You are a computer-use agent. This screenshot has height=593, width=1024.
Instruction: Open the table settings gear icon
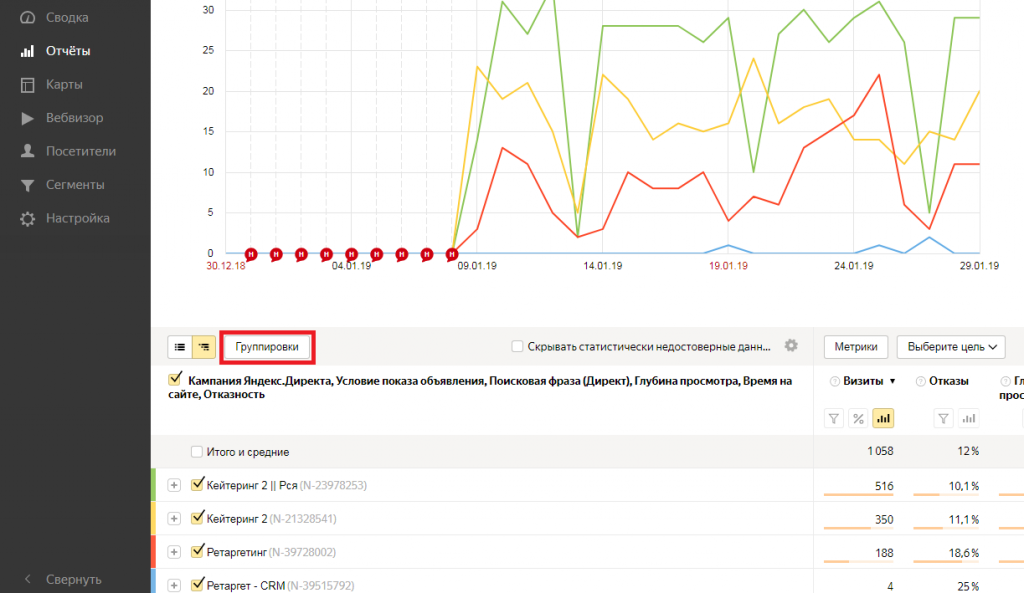pos(790,345)
